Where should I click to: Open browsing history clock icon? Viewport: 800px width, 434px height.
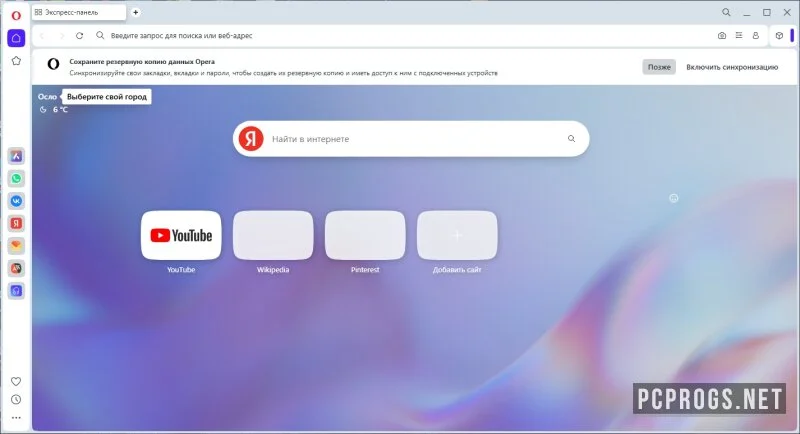click(16, 400)
